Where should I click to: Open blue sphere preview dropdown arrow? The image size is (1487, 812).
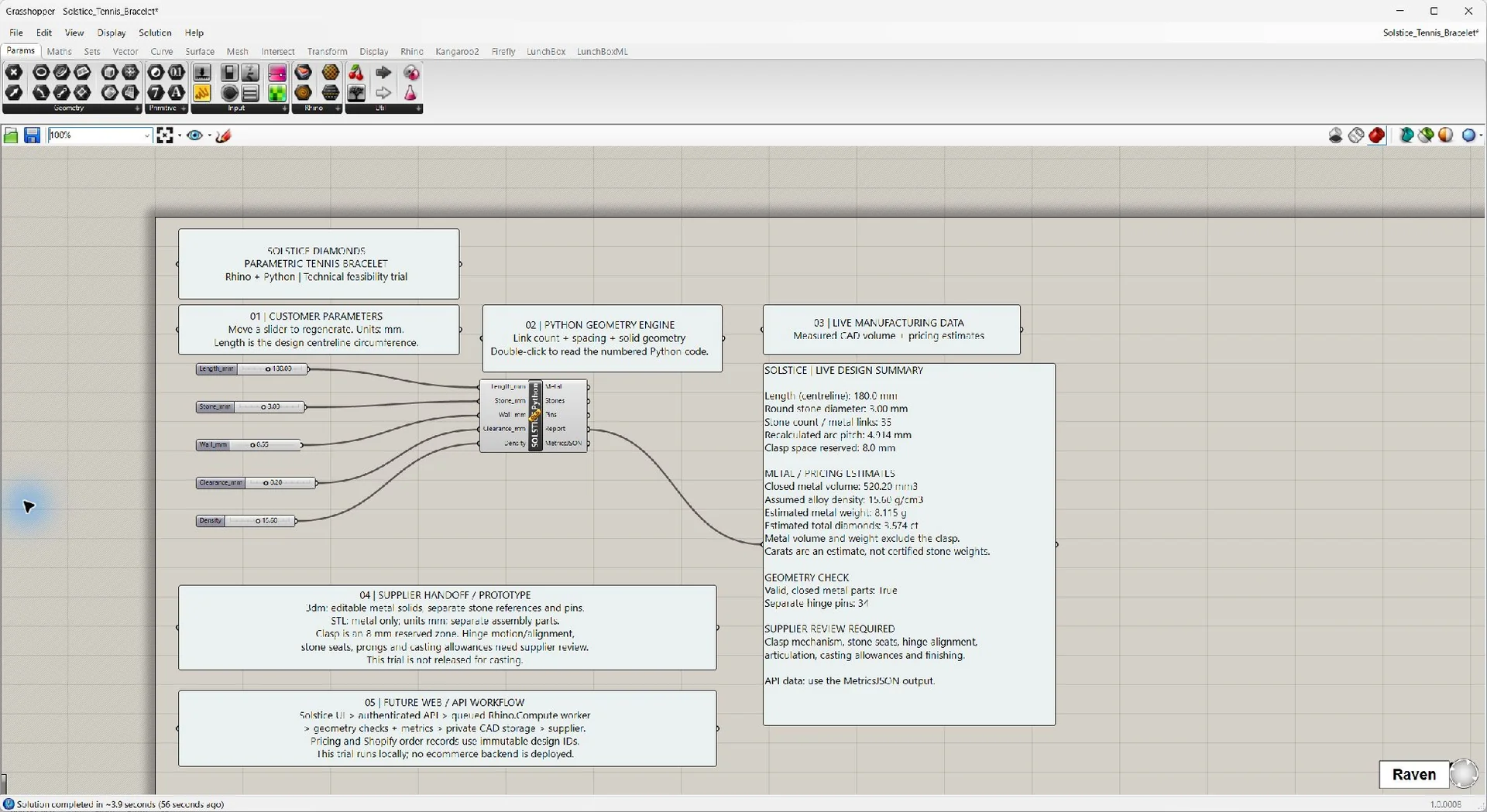1481,135
